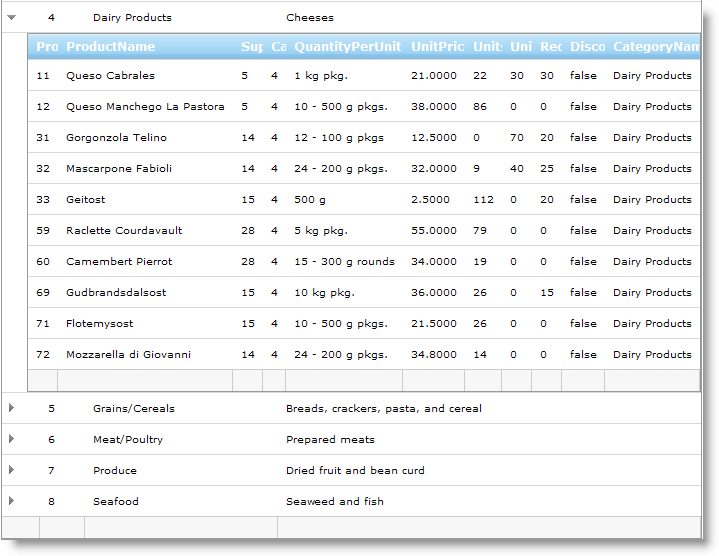Click product ID 72 cell

[x=43, y=354]
